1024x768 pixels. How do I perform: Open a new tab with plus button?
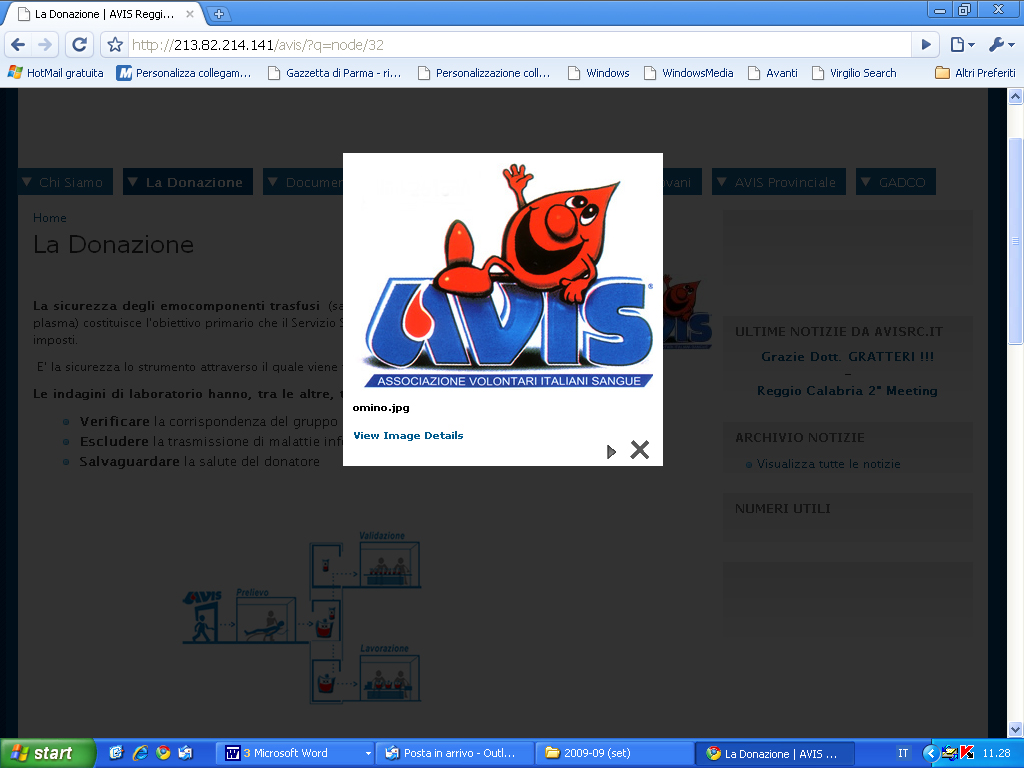click(x=219, y=14)
